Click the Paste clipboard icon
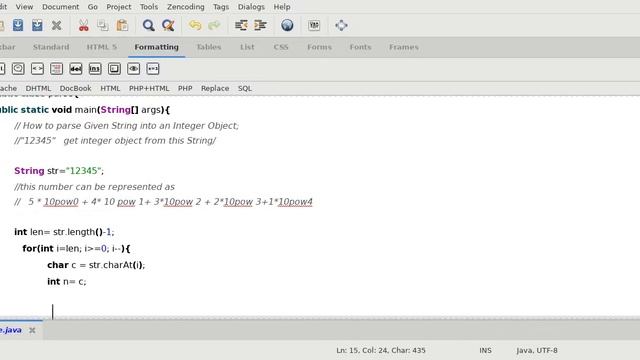The image size is (640, 360). tap(122, 25)
